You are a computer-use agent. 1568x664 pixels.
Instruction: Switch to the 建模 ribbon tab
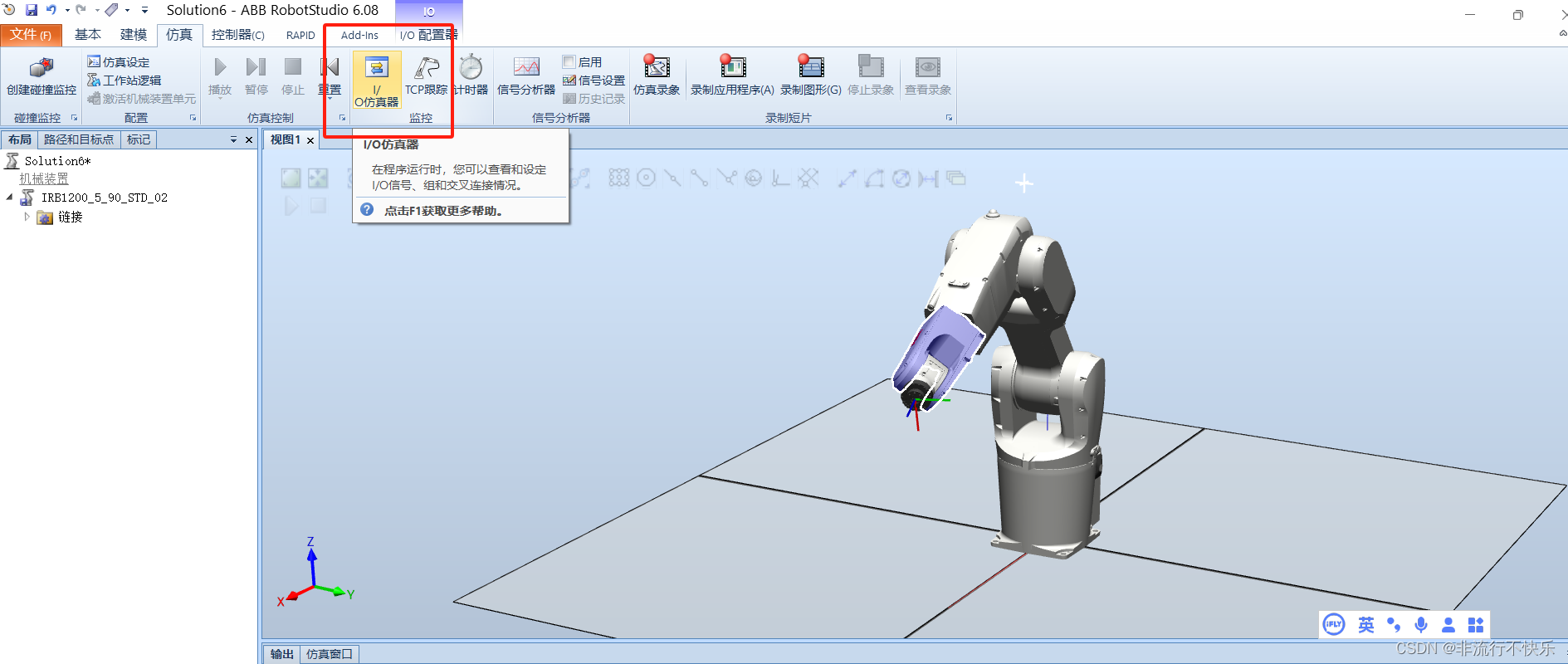pyautogui.click(x=134, y=35)
